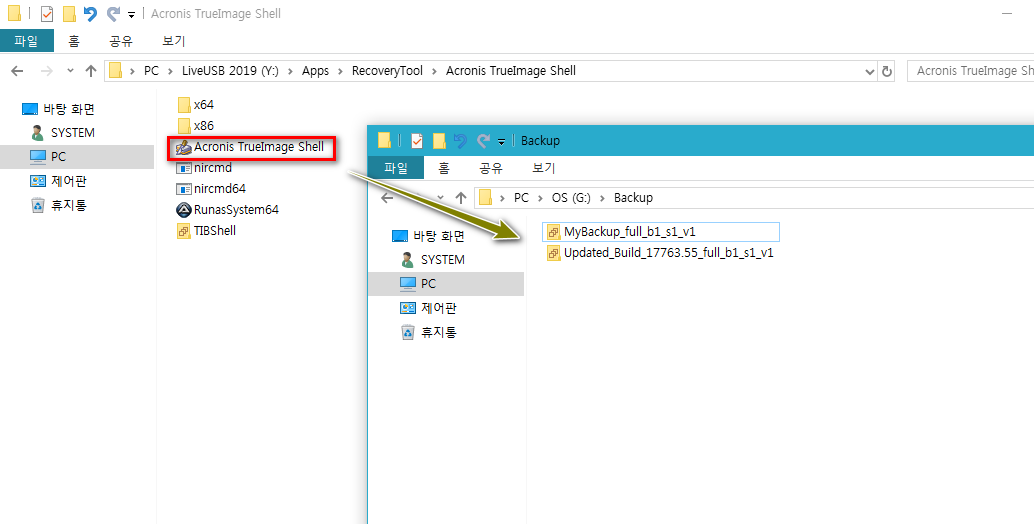Open 파일 tab in Acronis window ribbon
Screen dimensions: 1034x524
(x=26, y=41)
